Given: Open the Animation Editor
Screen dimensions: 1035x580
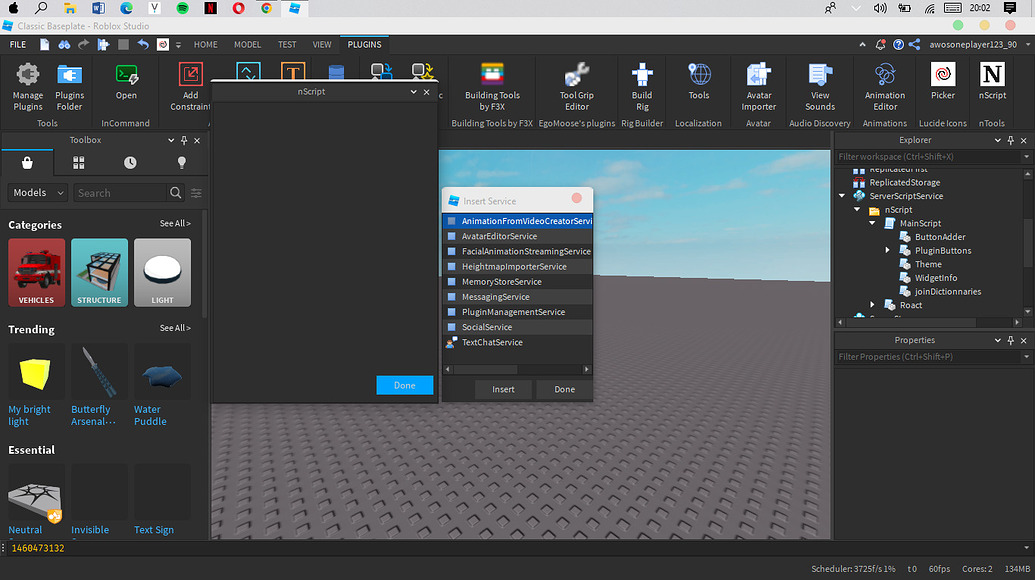Looking at the screenshot, I should coord(885,87).
